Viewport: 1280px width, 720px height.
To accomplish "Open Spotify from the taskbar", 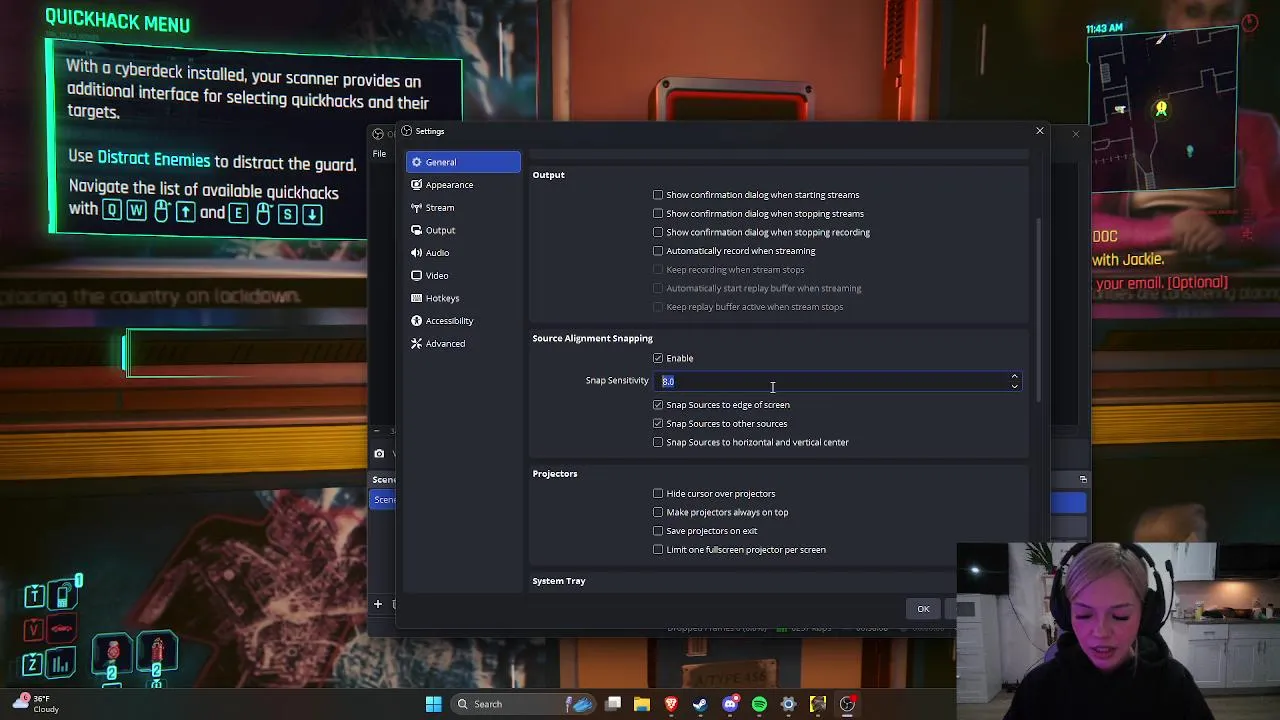I will (759, 704).
